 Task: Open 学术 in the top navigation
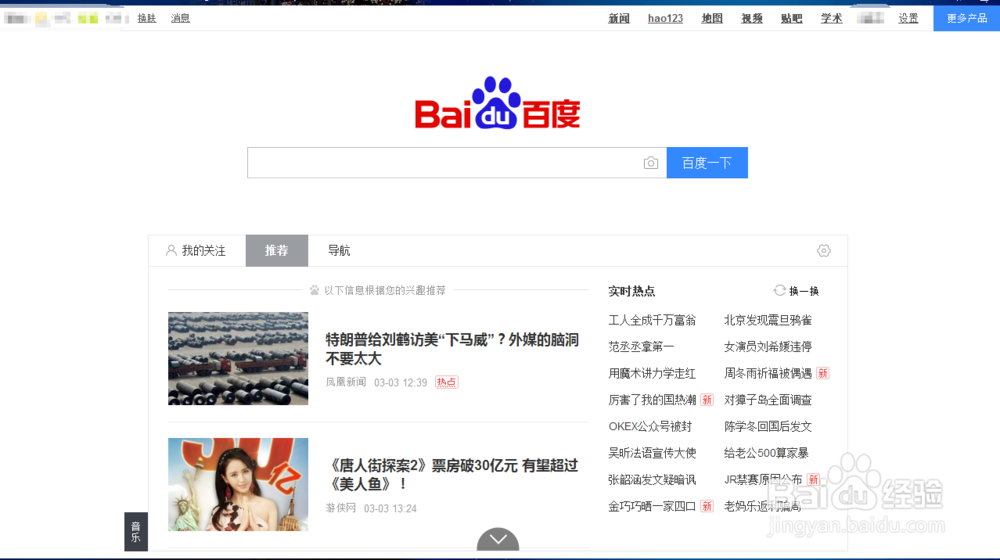click(x=831, y=18)
